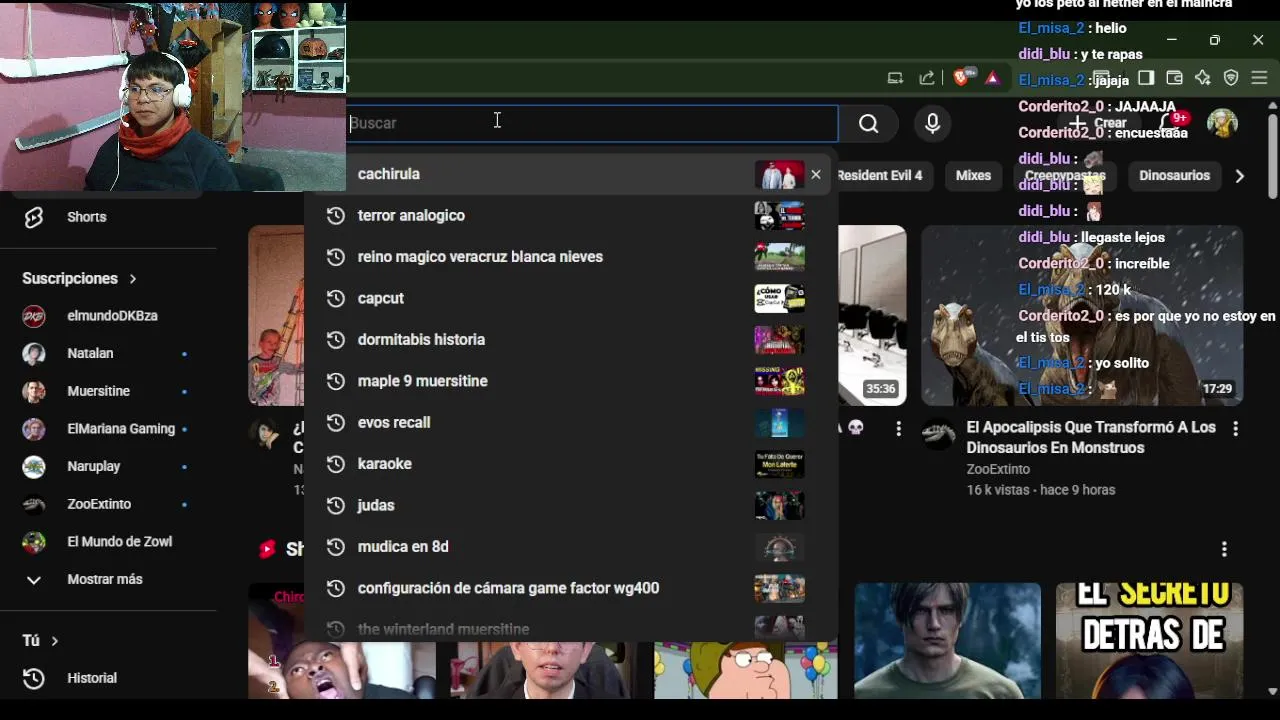Click the Historial label in the sidebar
The height and width of the screenshot is (720, 1280).
[x=92, y=678]
